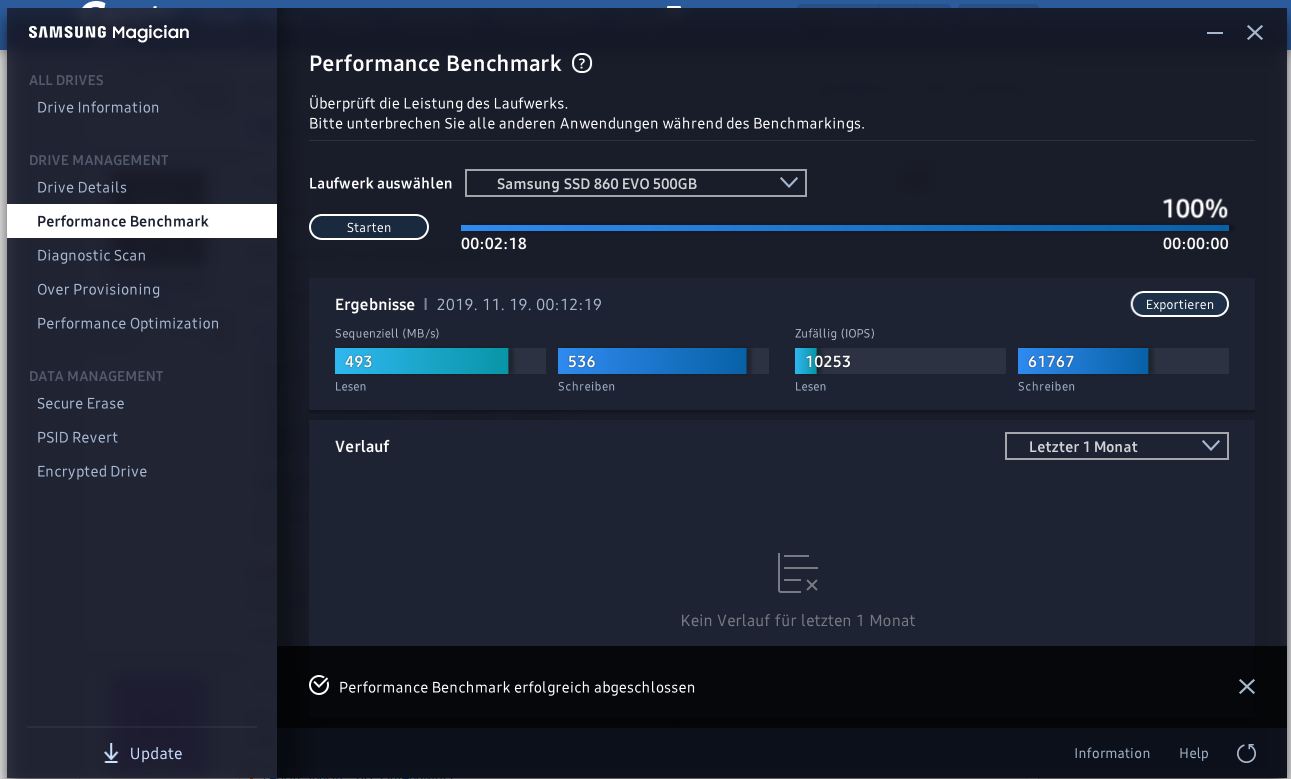Open Encrypted Drive section

92,471
